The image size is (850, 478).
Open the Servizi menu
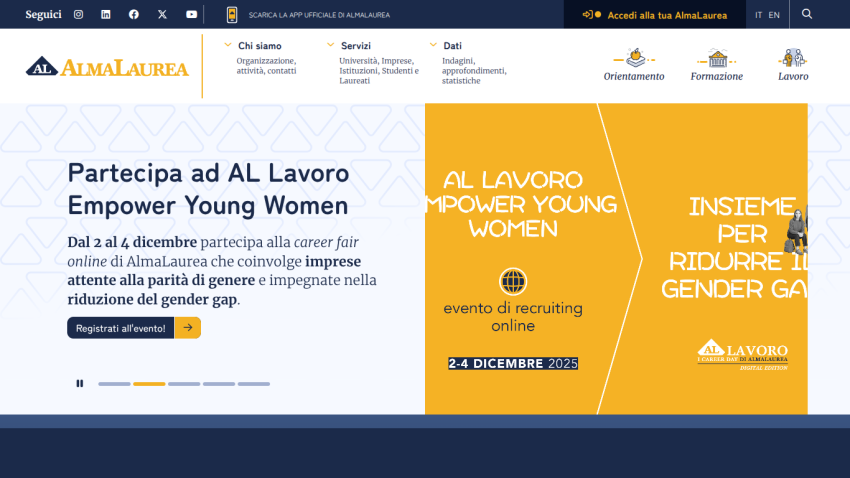tap(356, 46)
